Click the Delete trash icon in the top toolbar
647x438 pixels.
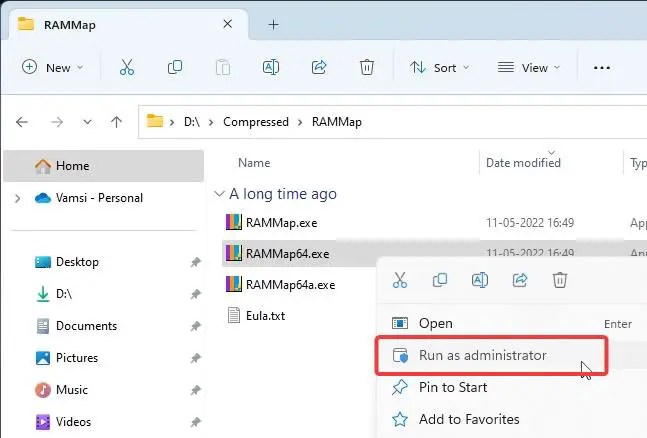(x=367, y=67)
